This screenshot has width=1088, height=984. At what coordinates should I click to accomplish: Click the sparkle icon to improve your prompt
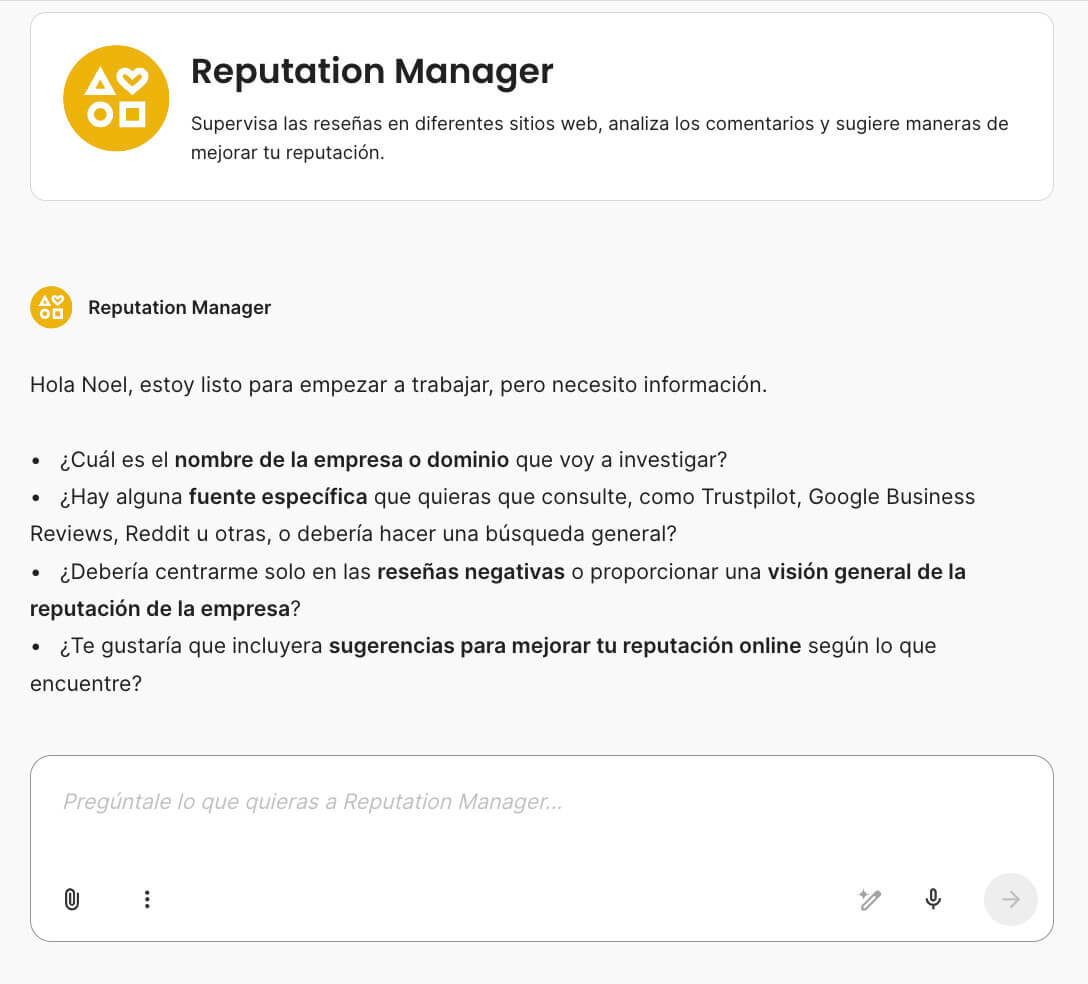869,899
